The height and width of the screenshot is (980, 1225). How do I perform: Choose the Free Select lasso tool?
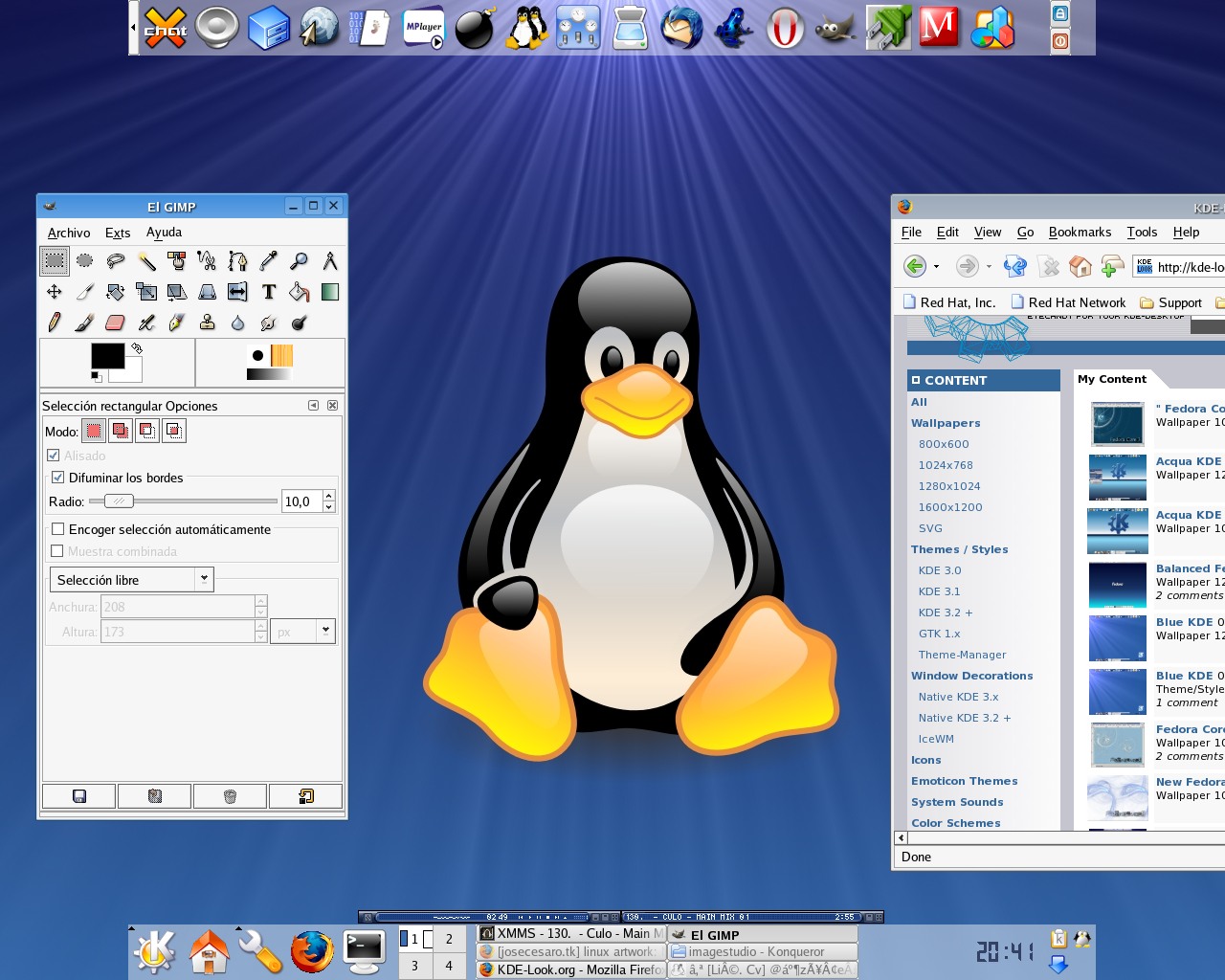116,260
